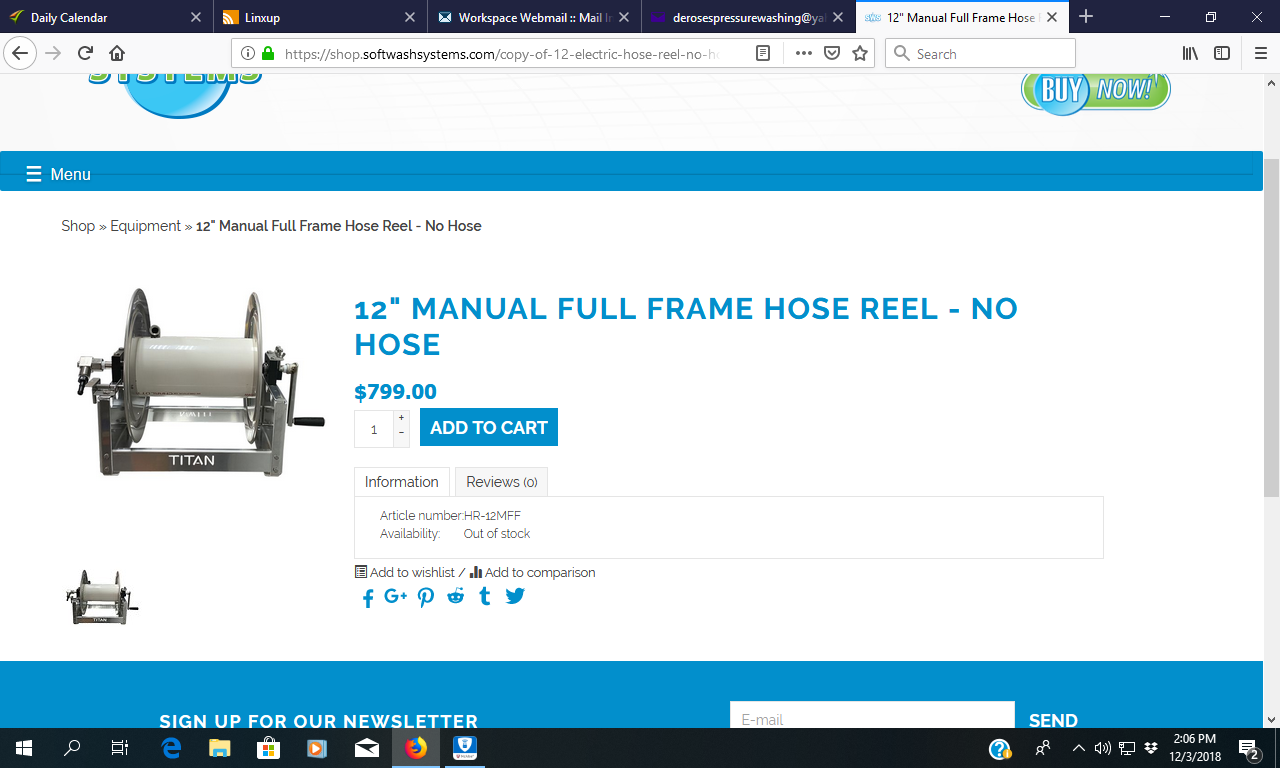Bookmark page with star icon

pos(860,54)
